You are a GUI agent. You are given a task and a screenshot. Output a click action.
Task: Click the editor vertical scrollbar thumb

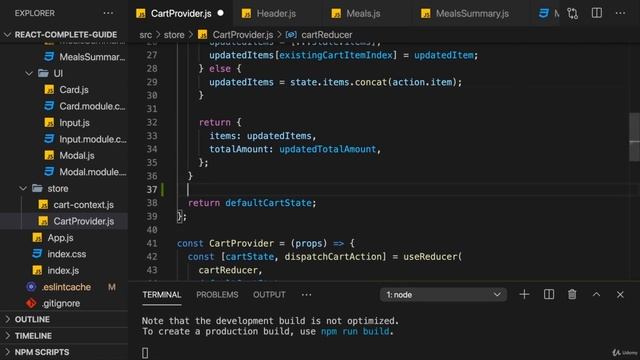(x=634, y=137)
